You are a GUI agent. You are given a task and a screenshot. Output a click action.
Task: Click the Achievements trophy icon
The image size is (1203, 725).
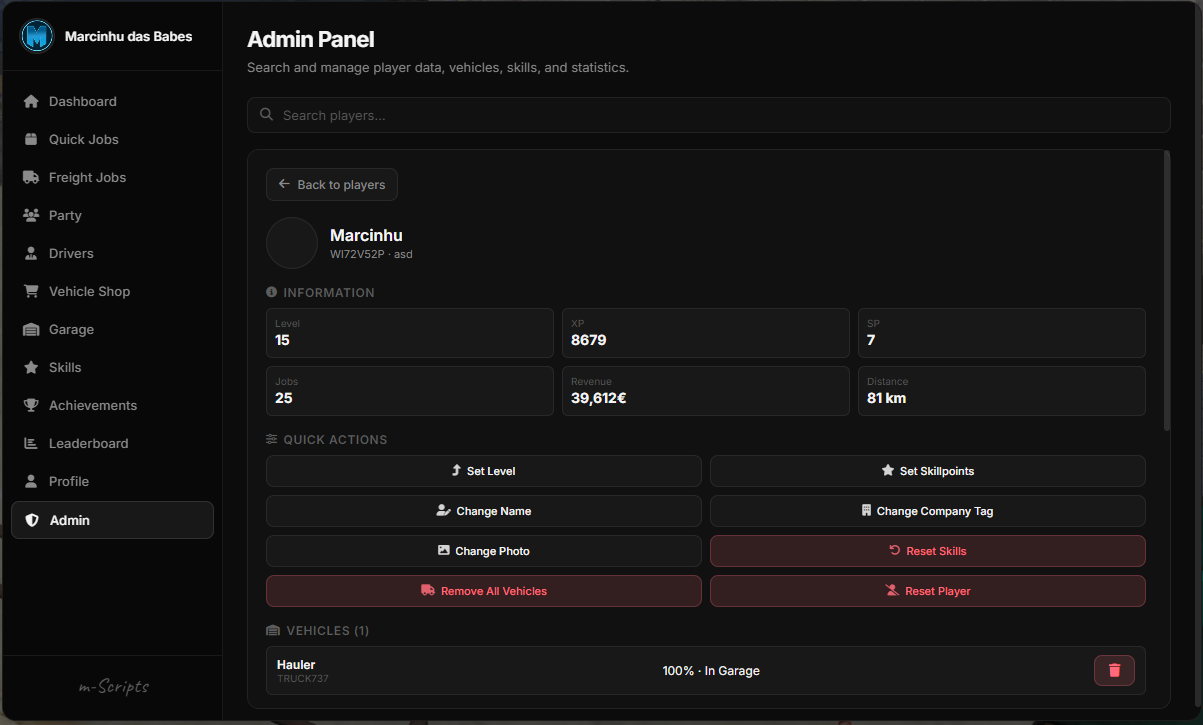(31, 405)
